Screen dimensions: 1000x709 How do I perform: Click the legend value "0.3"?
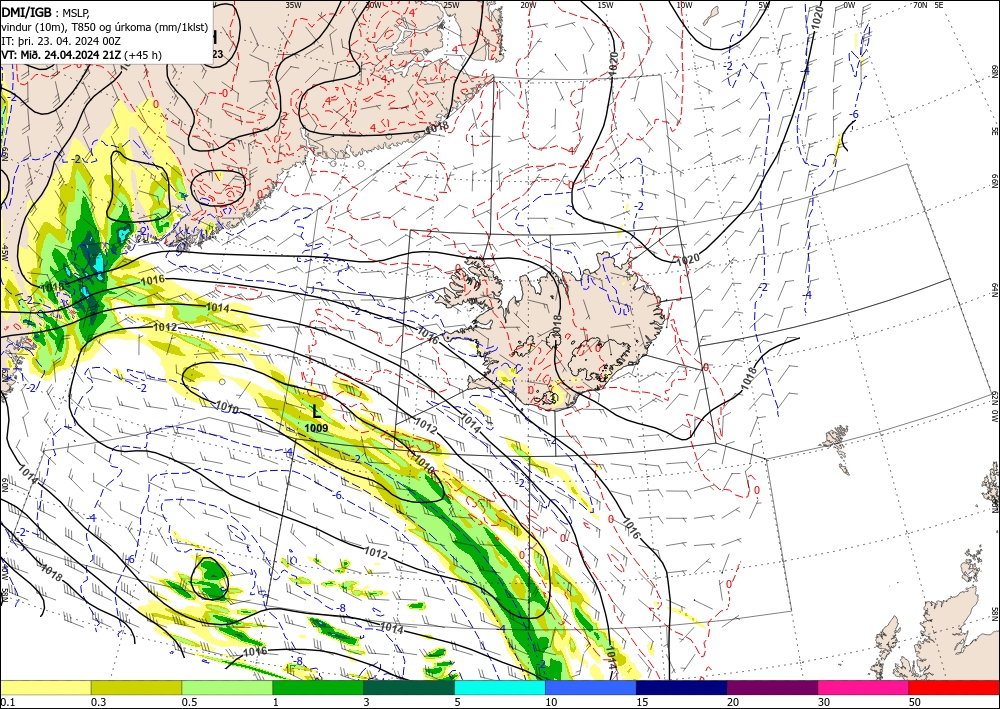coord(98,702)
